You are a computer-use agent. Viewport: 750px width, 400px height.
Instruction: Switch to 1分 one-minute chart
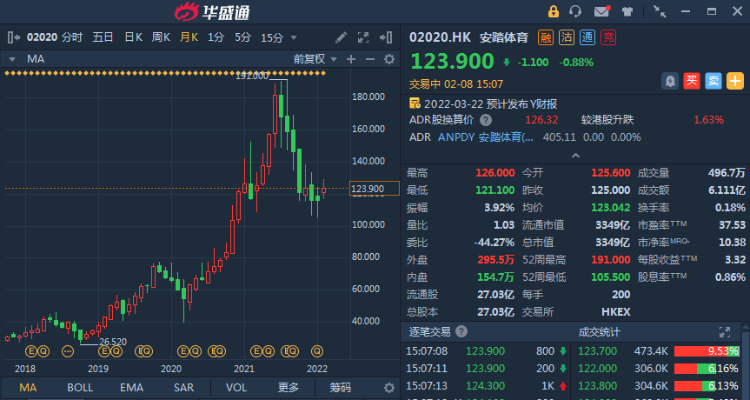(x=216, y=37)
